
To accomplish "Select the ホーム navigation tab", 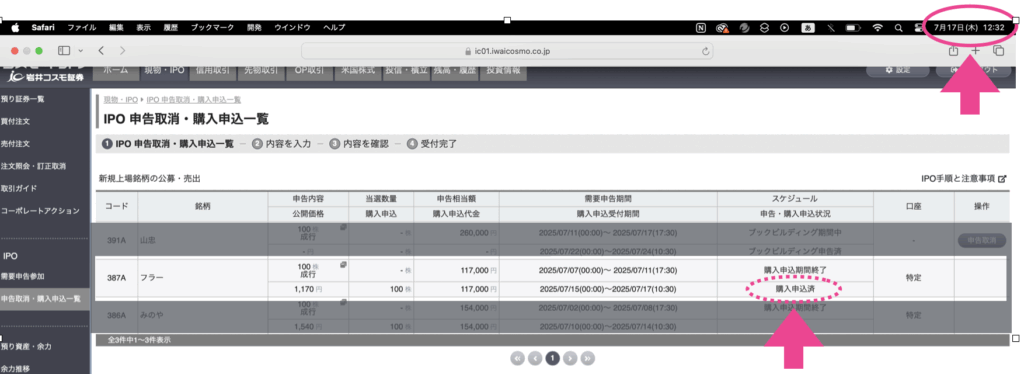I will [116, 71].
